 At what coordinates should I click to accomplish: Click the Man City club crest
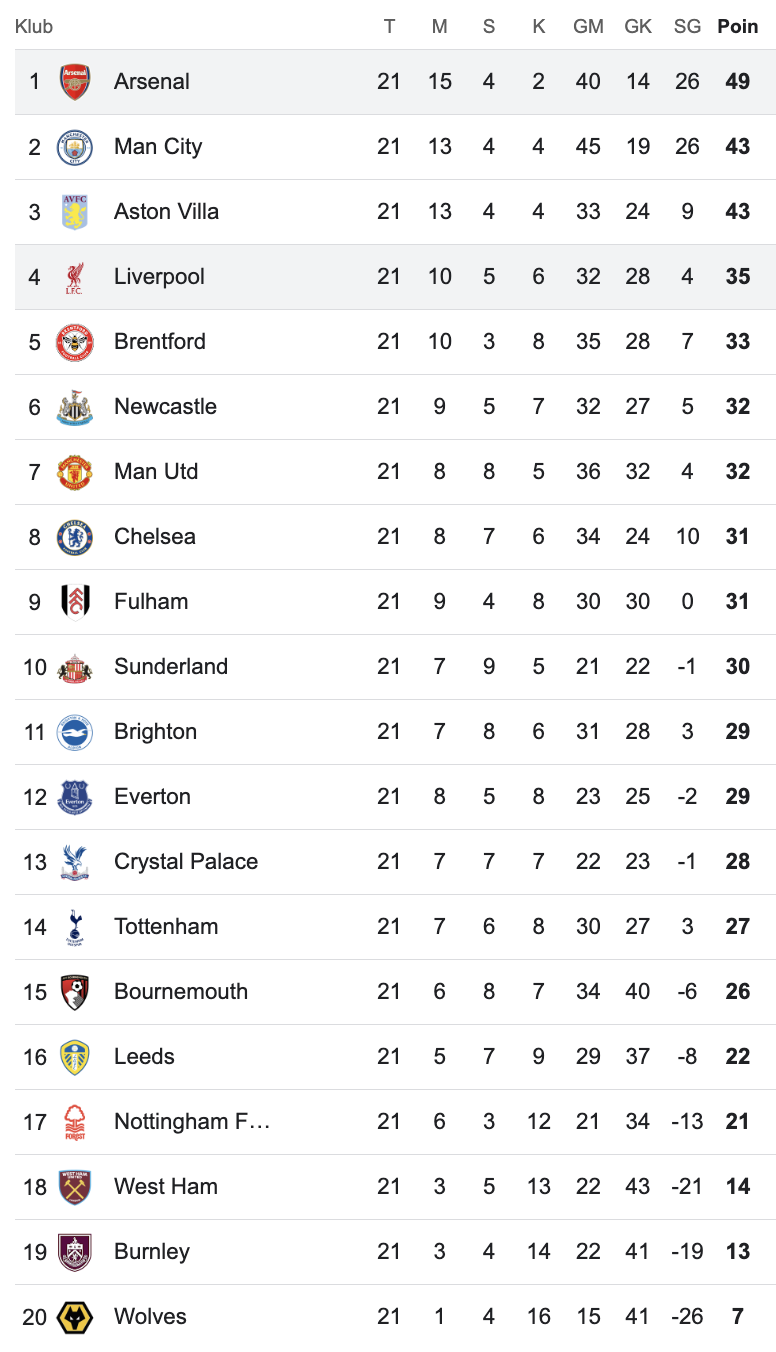[75, 147]
